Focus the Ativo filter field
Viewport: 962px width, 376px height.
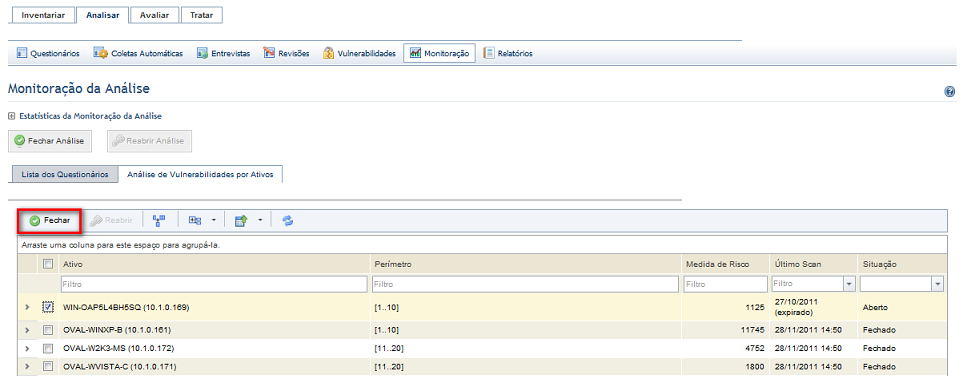[x=215, y=284]
